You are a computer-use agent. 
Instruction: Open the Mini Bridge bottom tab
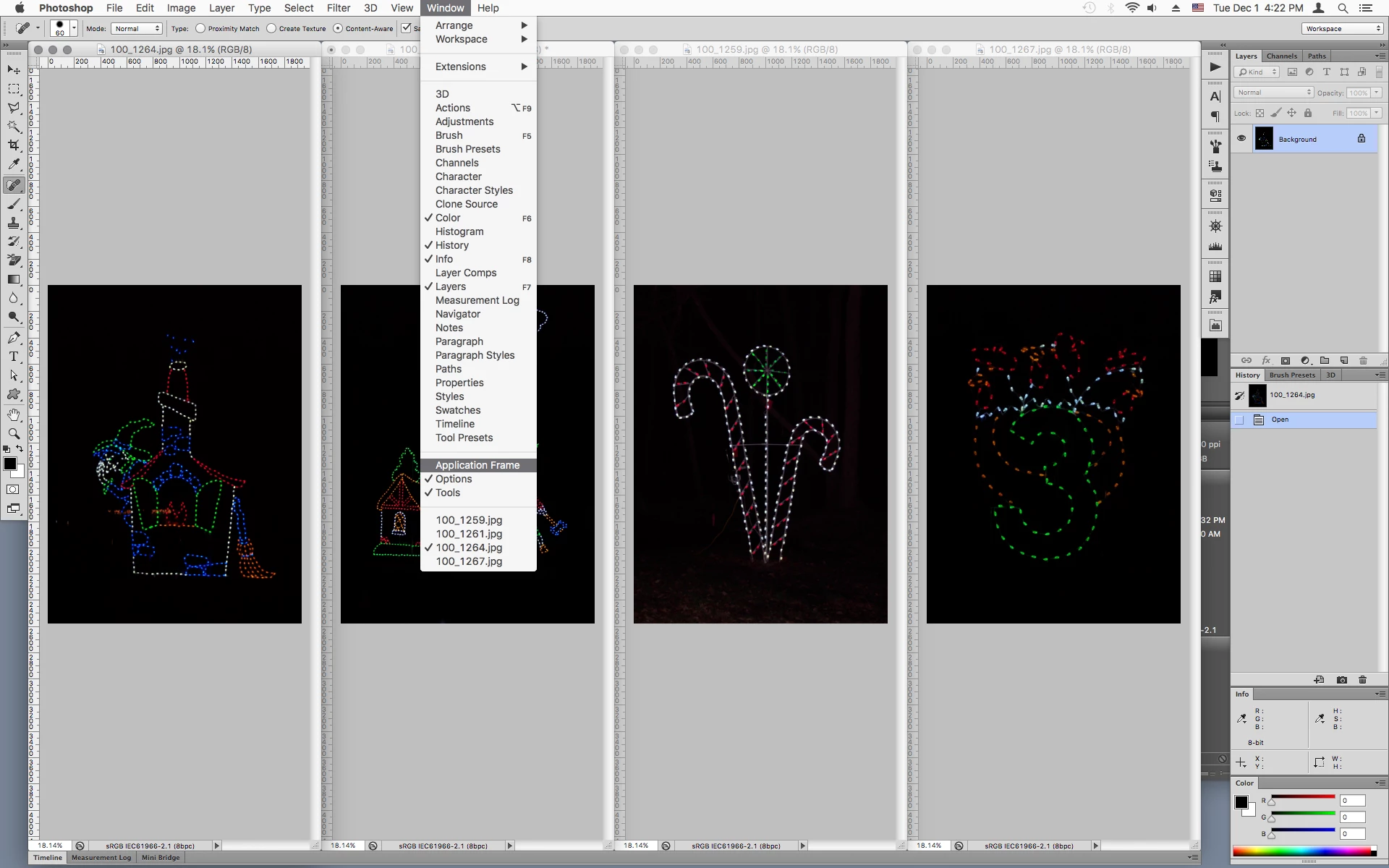(x=161, y=858)
